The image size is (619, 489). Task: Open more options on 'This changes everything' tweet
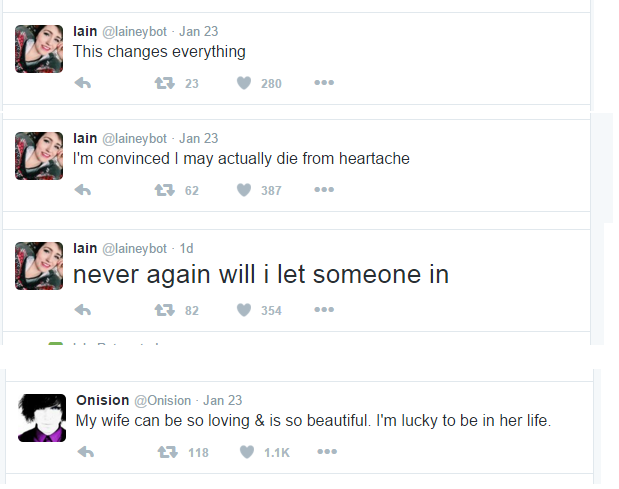323,83
